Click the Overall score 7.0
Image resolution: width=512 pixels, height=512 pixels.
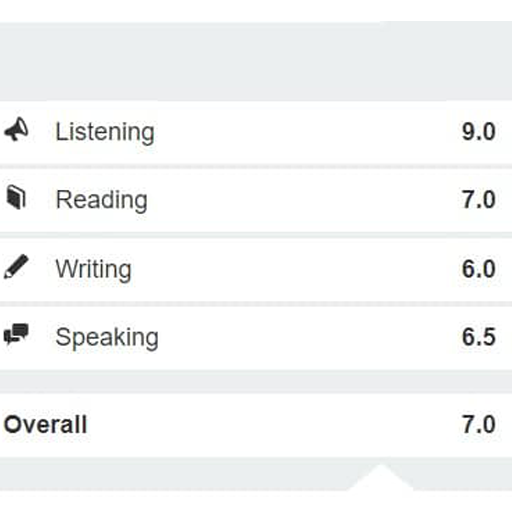pyautogui.click(x=478, y=425)
